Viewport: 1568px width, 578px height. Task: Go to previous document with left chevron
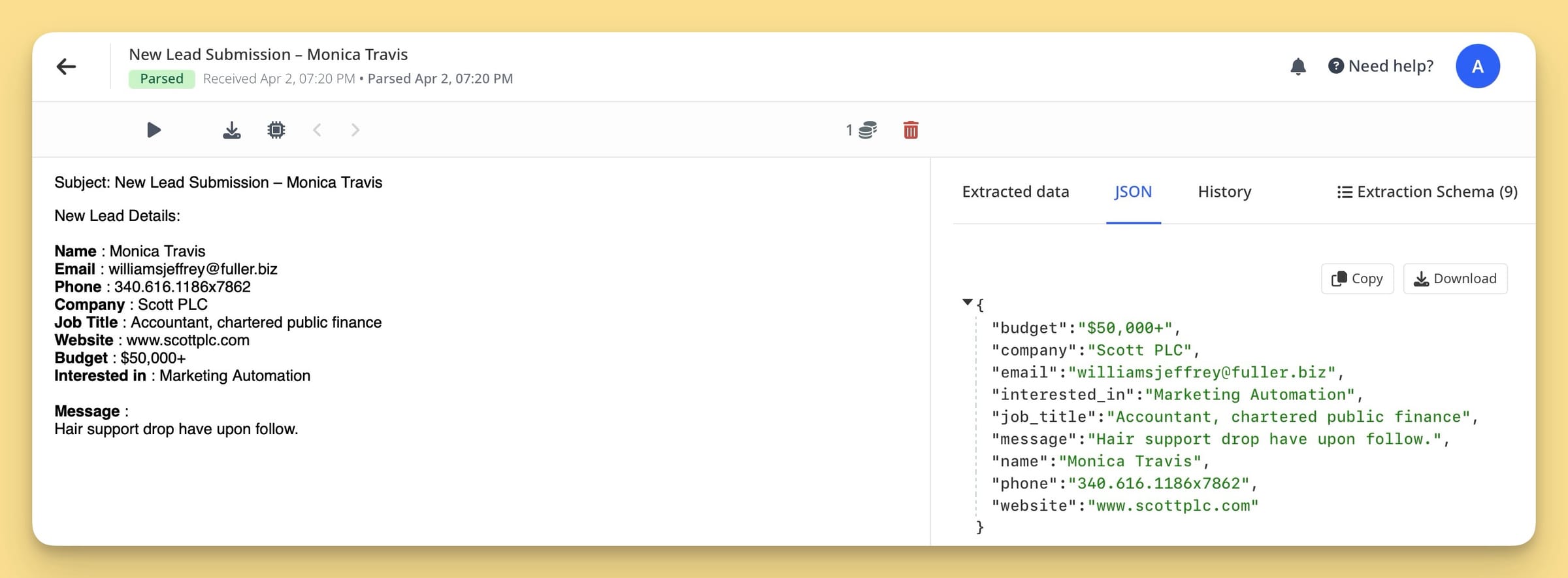[318, 130]
